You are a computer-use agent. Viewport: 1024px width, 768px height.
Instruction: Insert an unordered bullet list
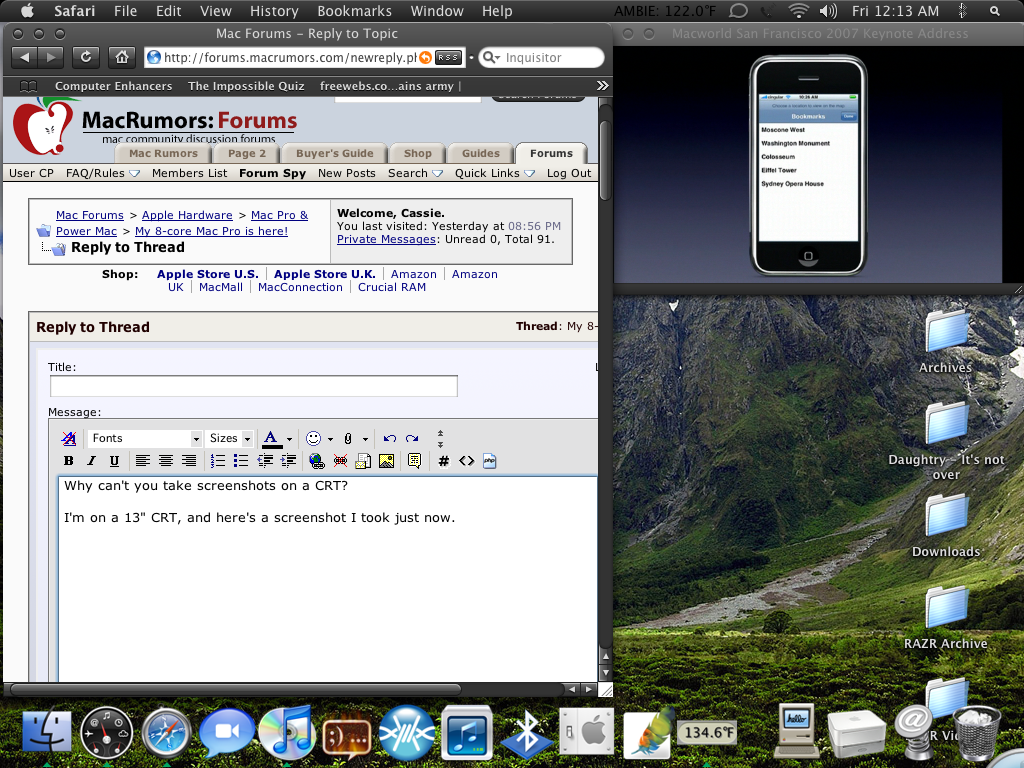click(241, 461)
